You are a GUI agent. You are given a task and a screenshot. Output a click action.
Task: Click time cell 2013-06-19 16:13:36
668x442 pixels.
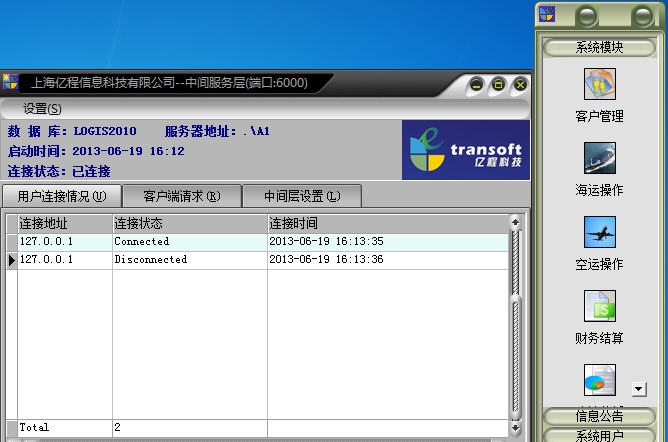coord(388,260)
